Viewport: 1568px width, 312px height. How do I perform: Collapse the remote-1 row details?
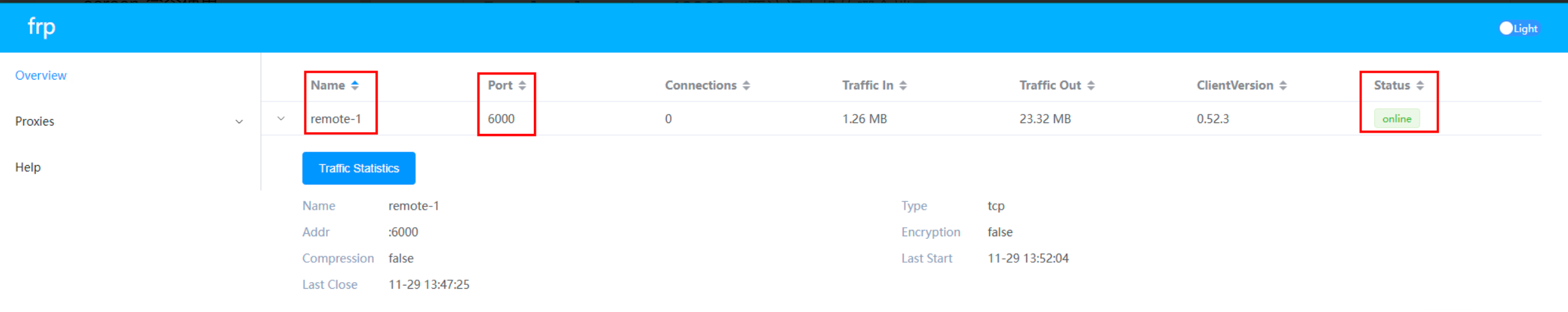(281, 118)
